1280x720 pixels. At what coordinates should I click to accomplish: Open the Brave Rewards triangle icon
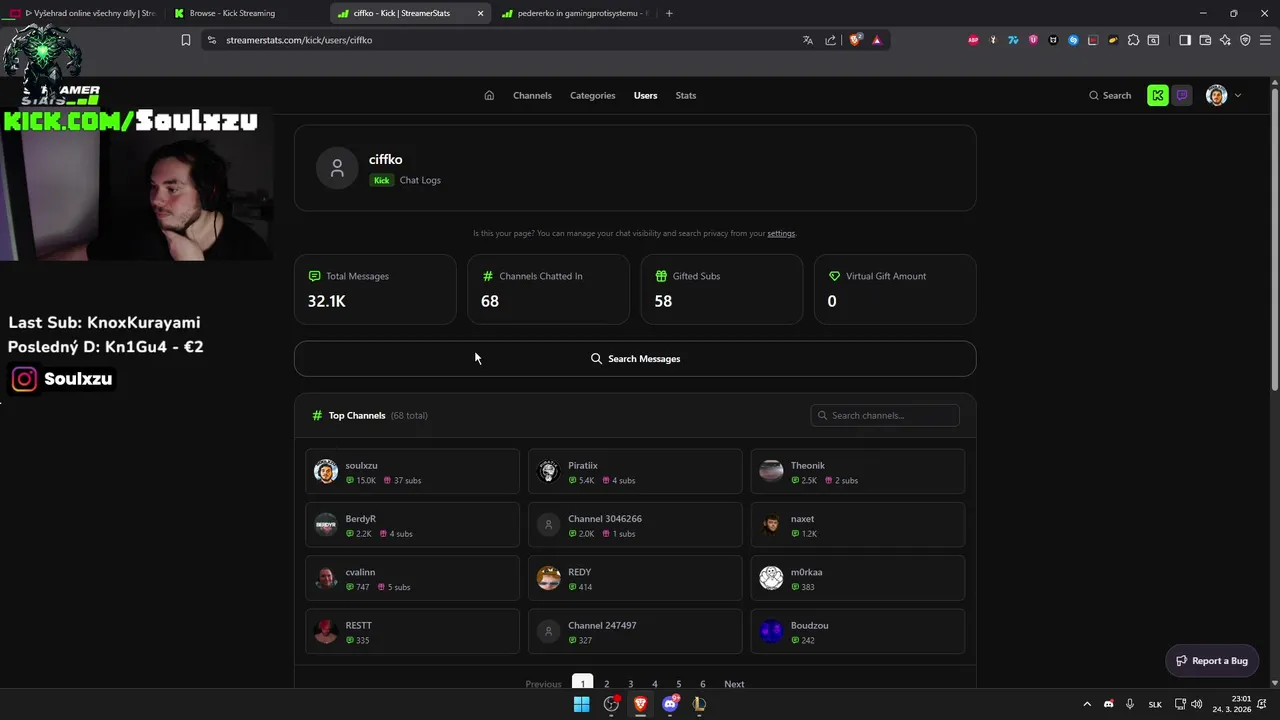[x=877, y=40]
